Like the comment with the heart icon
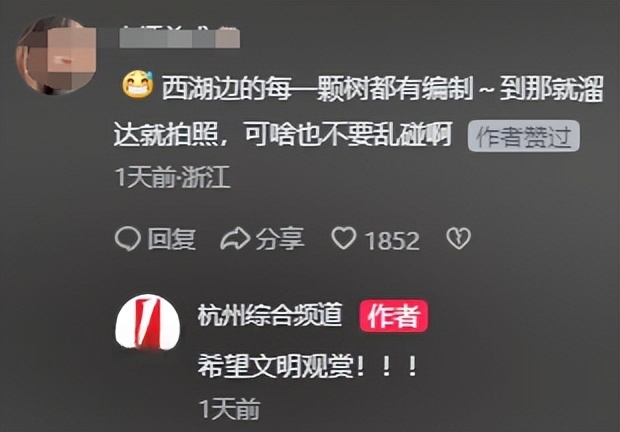Screen dimensions: 620x432 (344, 238)
